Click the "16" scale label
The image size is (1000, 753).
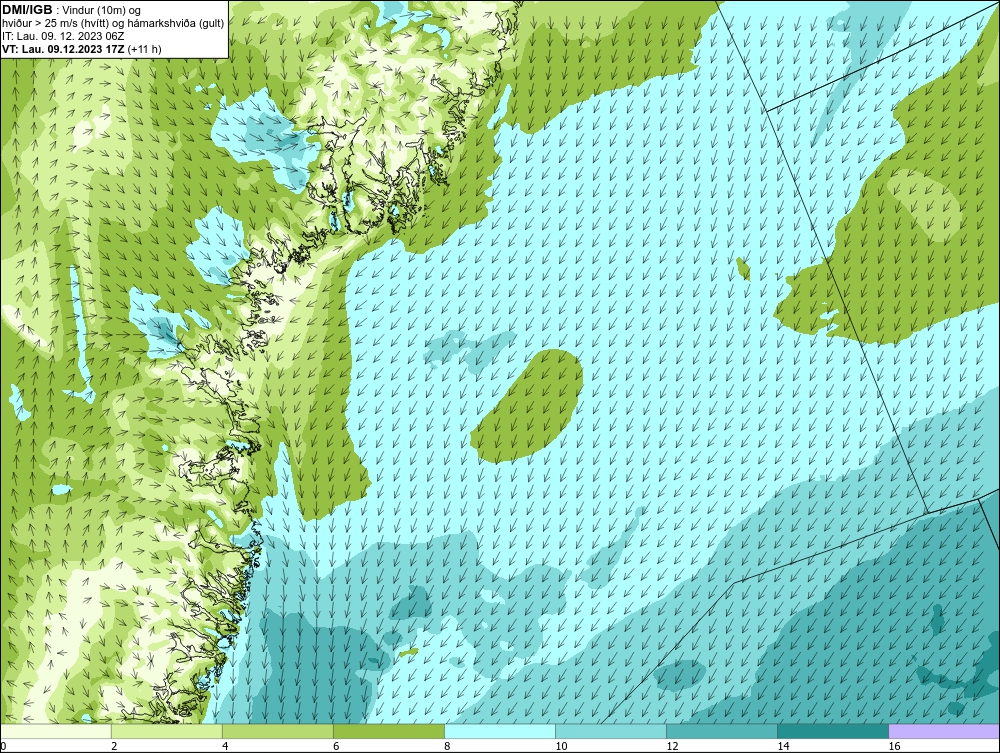893,746
